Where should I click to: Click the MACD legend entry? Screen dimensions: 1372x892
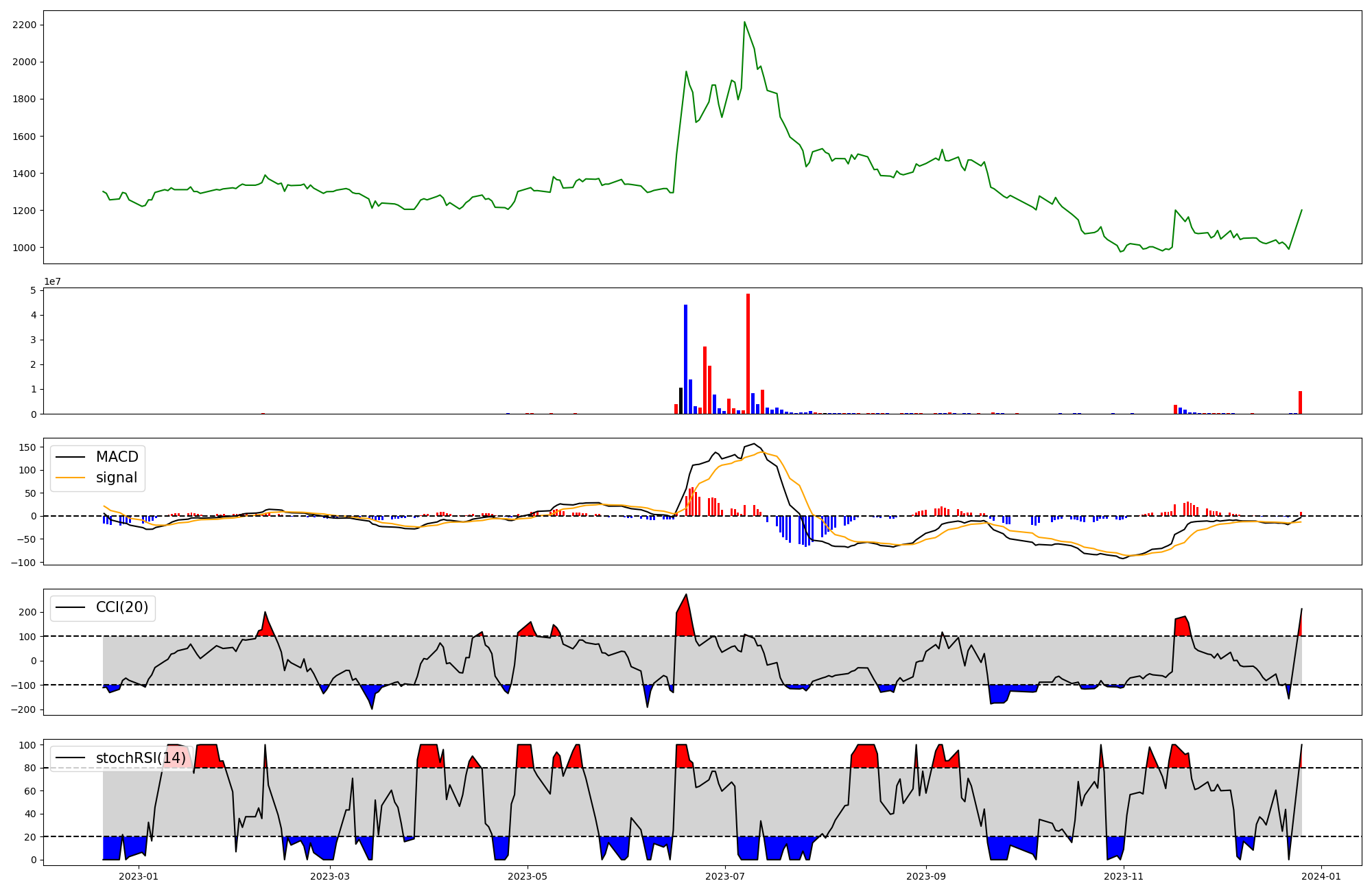(117, 457)
